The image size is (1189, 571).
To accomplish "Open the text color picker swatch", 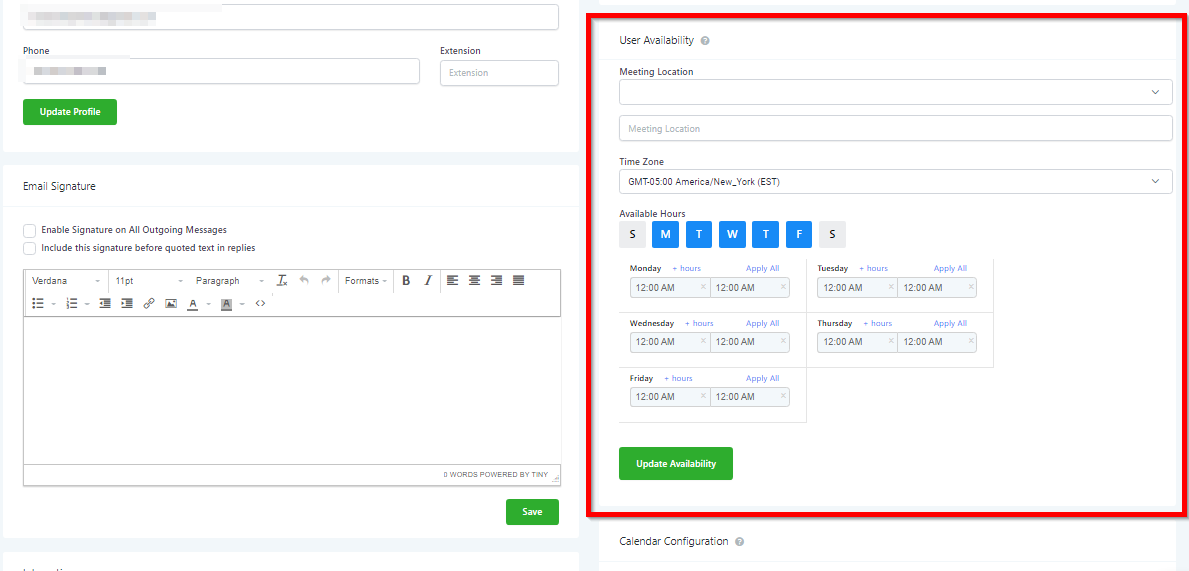I will [193, 303].
